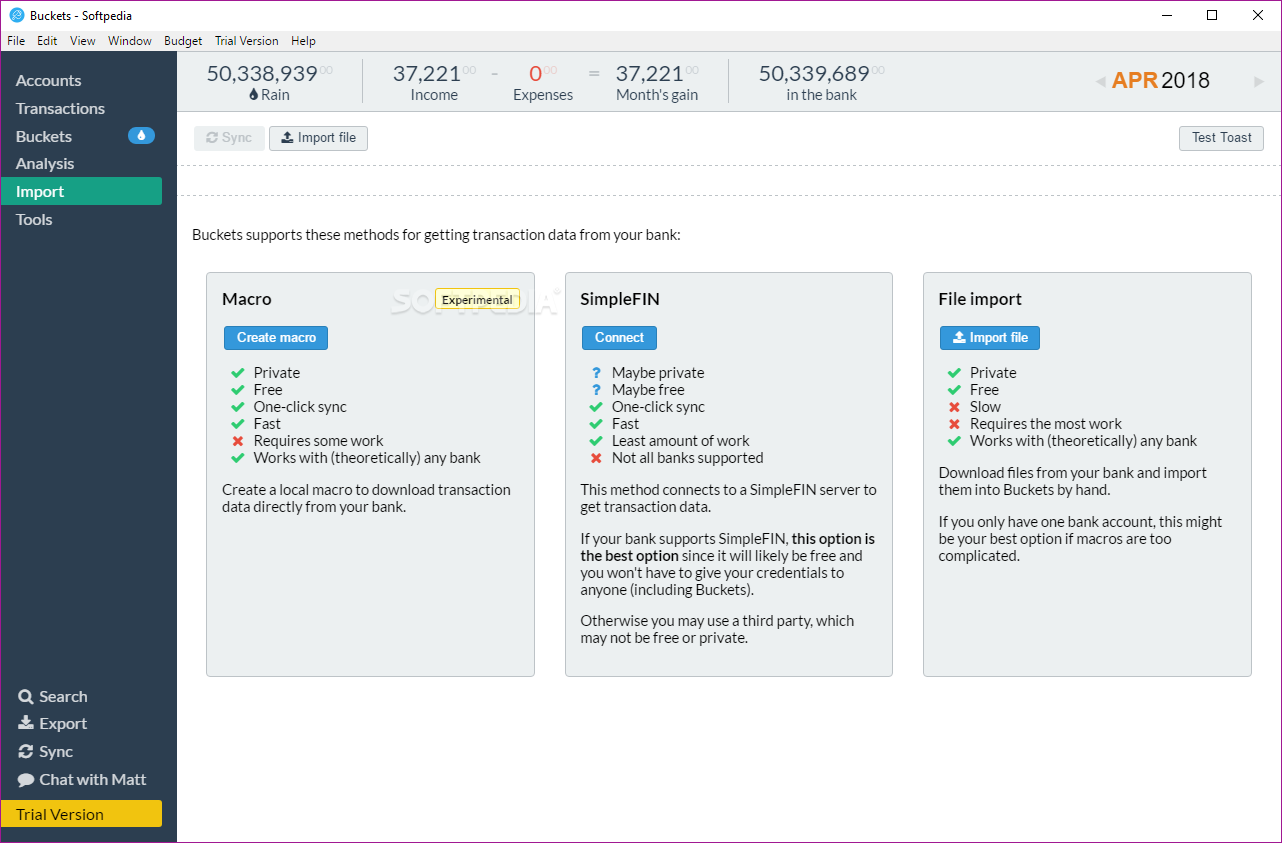Click the Search link in sidebar
Screen dimensions: 1282x843
click(63, 697)
